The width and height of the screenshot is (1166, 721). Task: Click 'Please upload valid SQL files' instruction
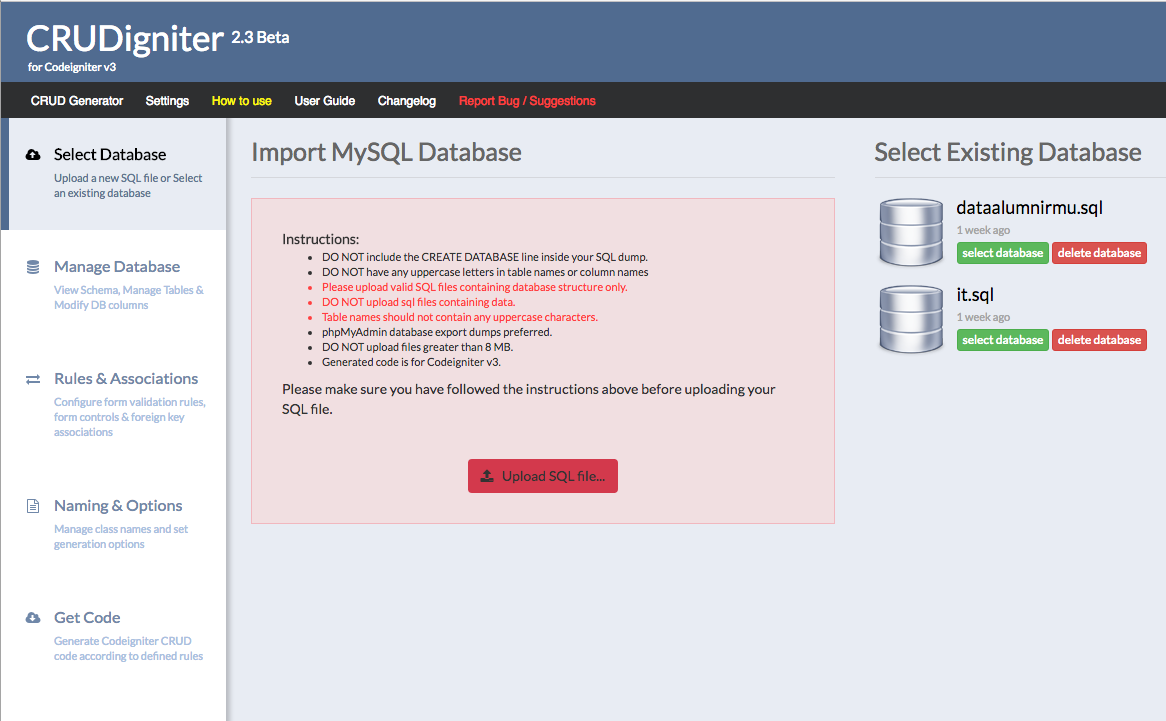(x=474, y=287)
